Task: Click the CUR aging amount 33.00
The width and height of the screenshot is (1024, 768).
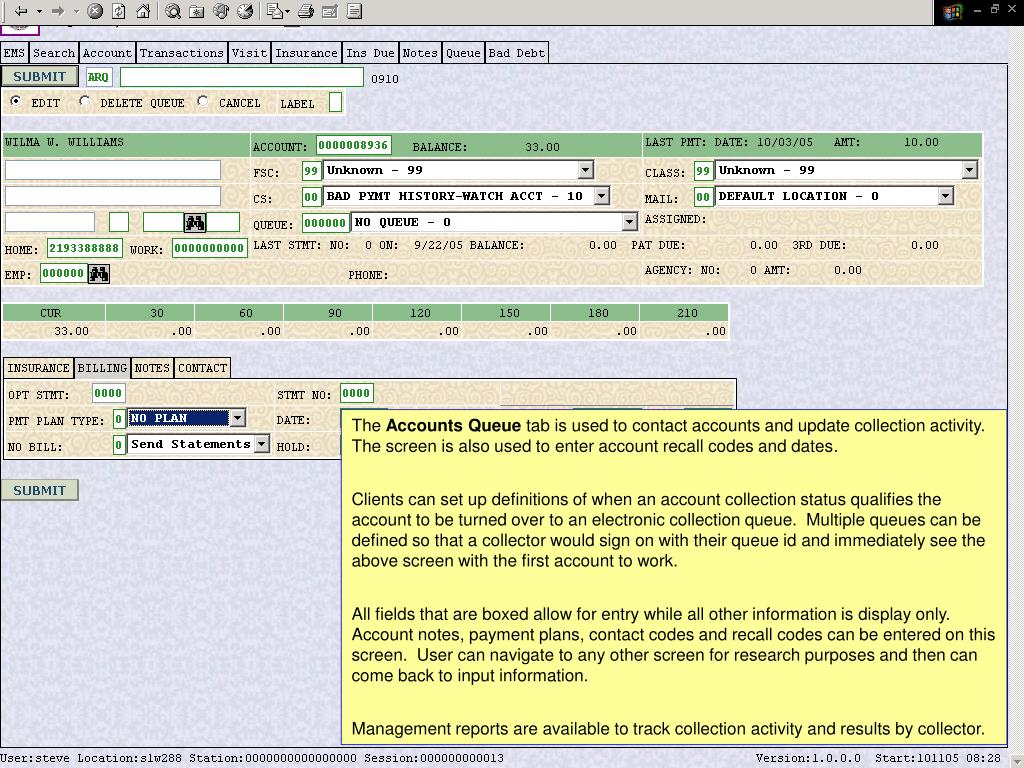Action: [71, 331]
